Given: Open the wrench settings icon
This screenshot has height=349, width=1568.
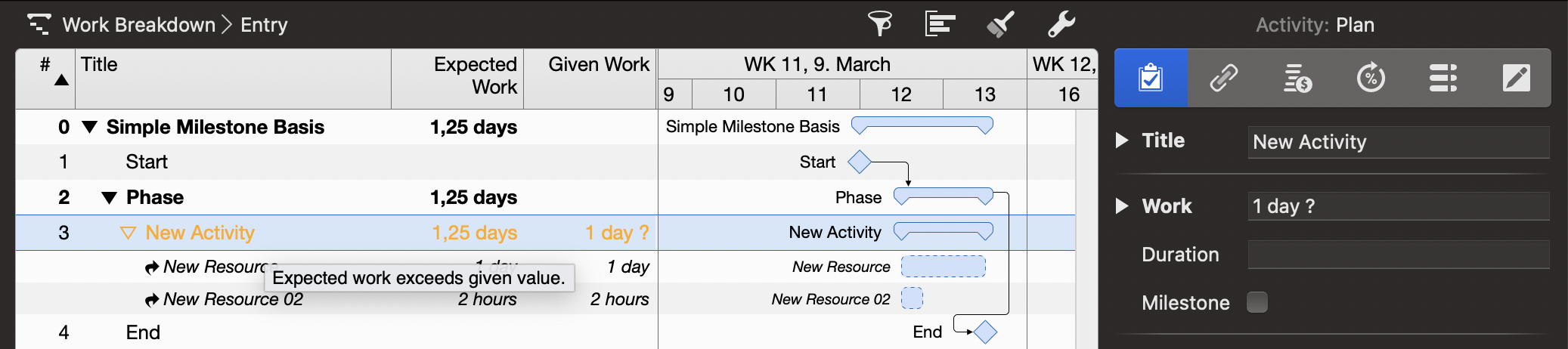Looking at the screenshot, I should click(x=1061, y=24).
